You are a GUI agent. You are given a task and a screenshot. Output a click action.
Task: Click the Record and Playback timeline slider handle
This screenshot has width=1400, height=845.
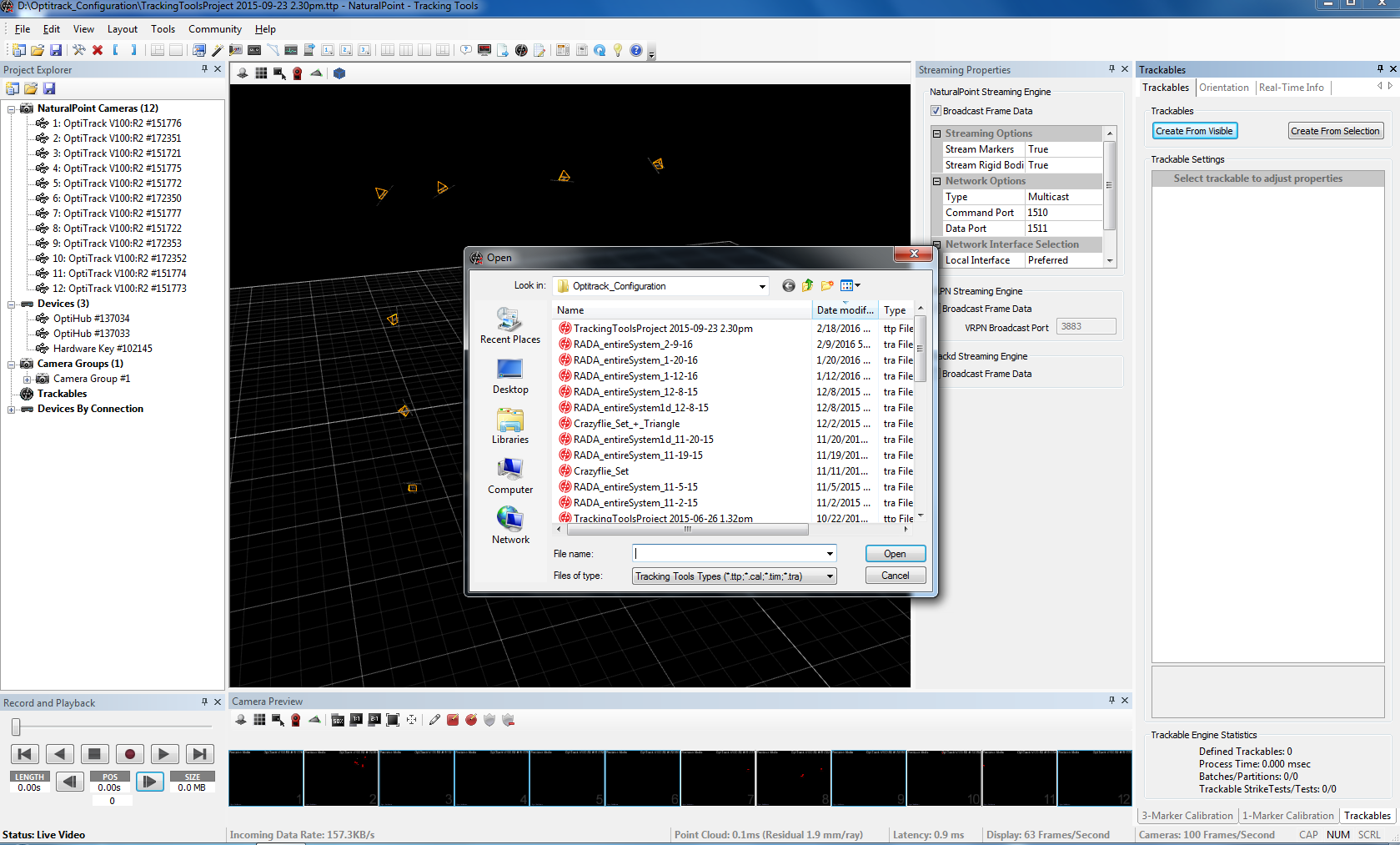(x=16, y=727)
